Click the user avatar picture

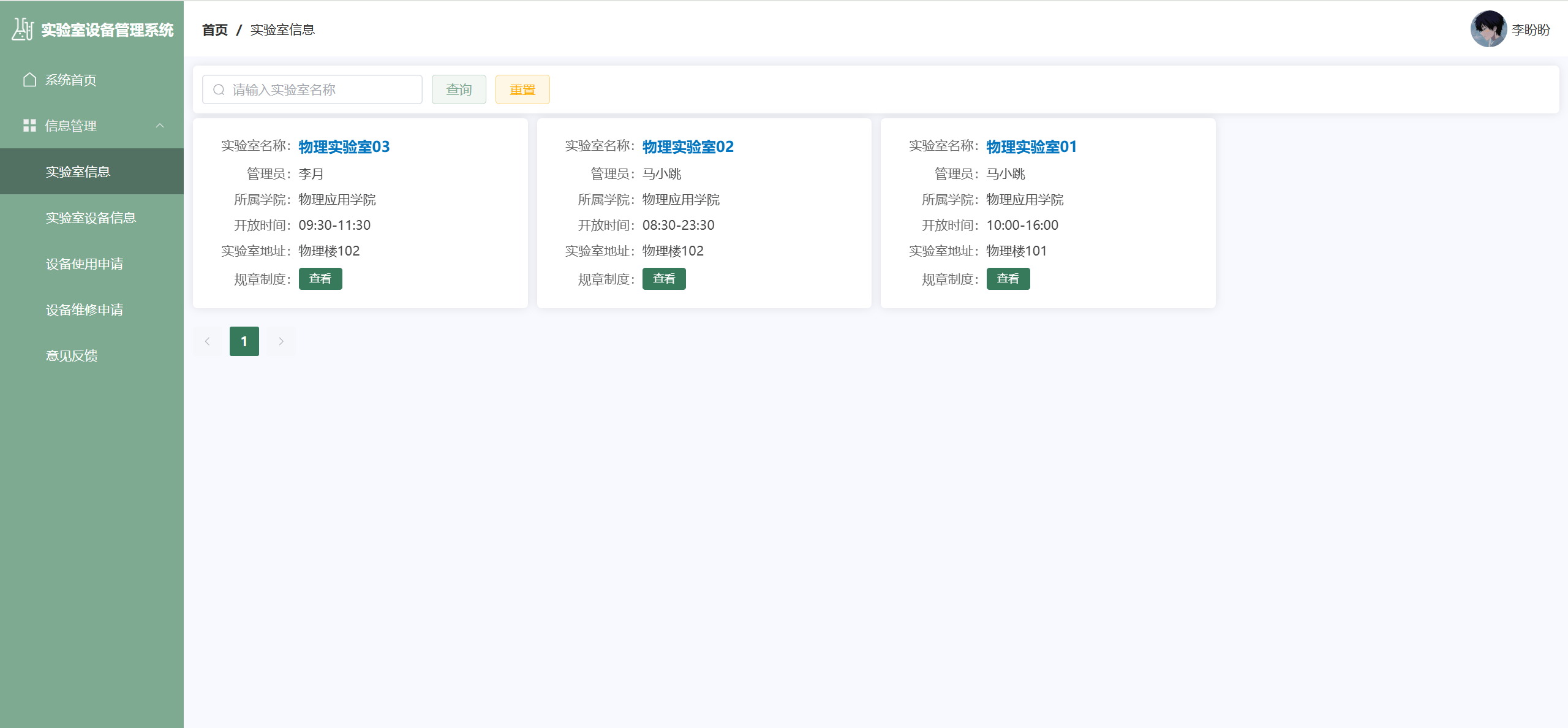pyautogui.click(x=1488, y=29)
